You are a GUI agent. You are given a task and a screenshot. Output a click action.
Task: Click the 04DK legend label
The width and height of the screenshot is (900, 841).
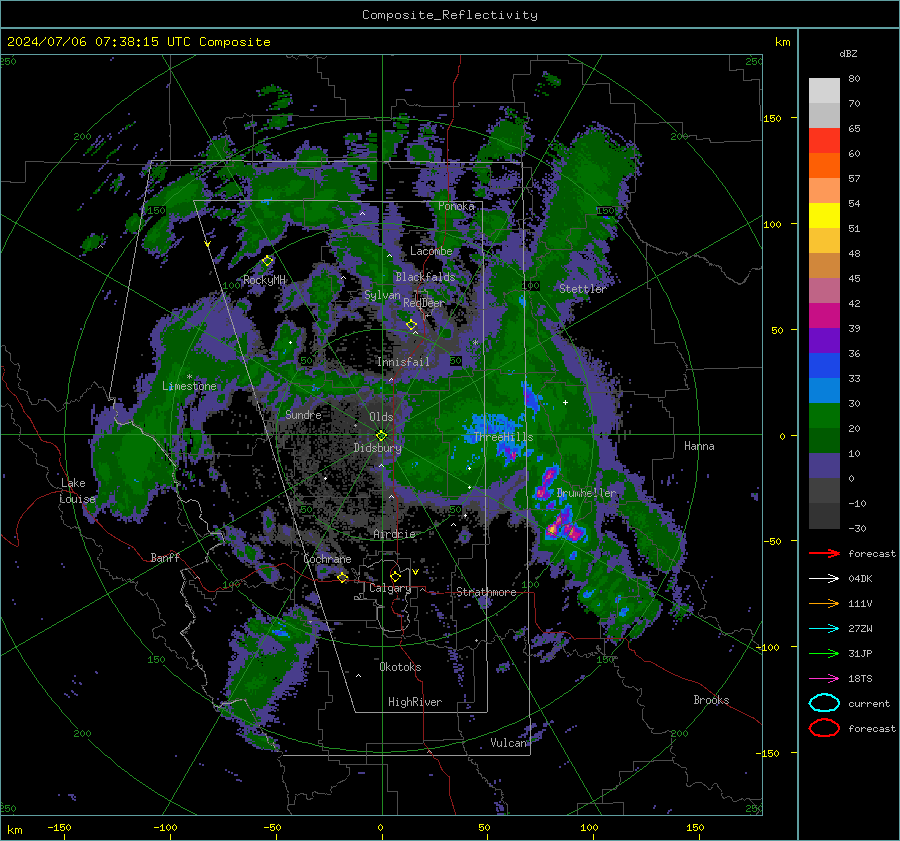[860, 579]
